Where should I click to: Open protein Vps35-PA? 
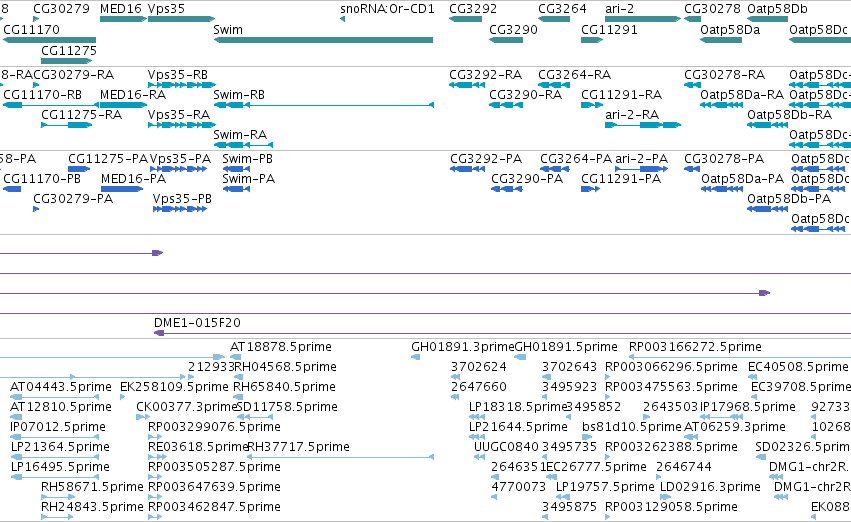pos(179,169)
